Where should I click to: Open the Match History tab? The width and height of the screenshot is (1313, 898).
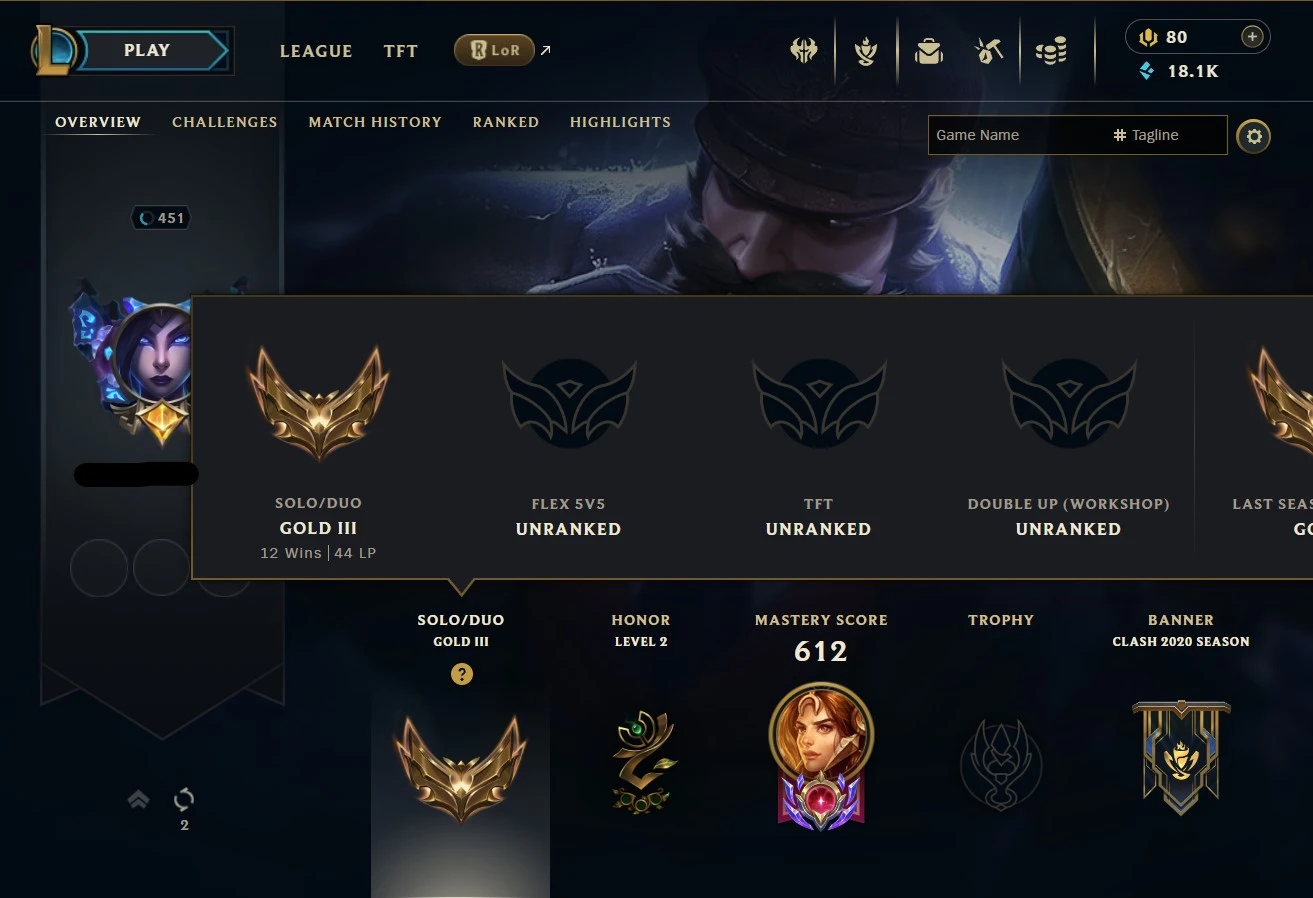pos(375,122)
